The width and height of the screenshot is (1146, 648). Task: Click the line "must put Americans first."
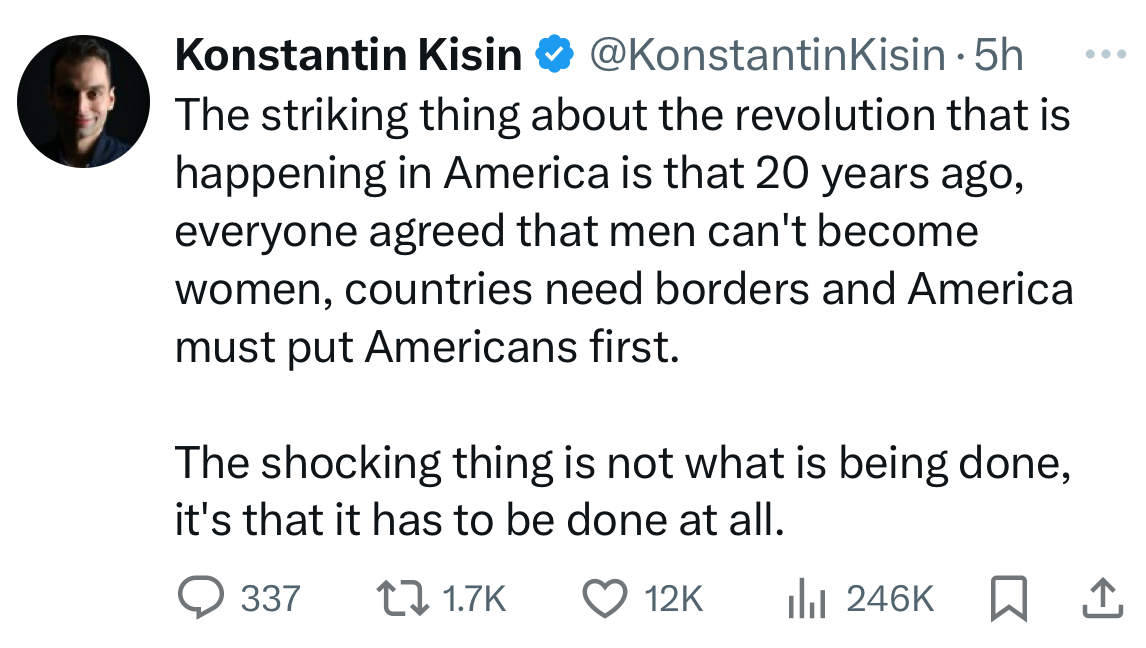[x=425, y=347]
